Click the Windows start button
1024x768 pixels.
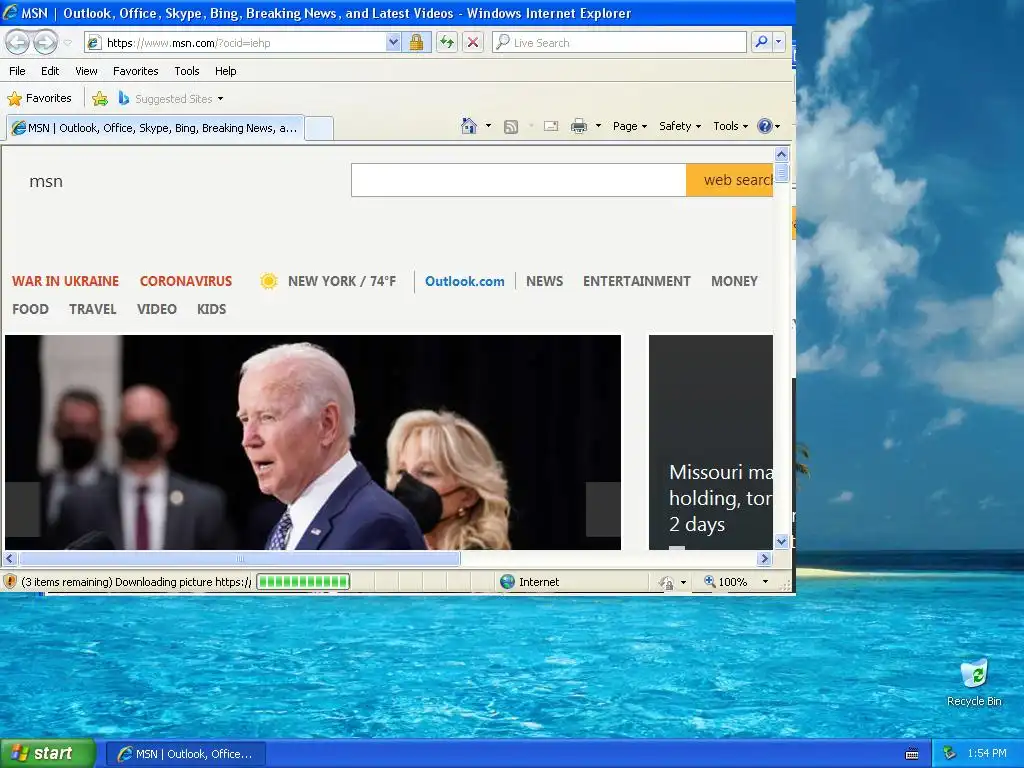click(x=48, y=754)
